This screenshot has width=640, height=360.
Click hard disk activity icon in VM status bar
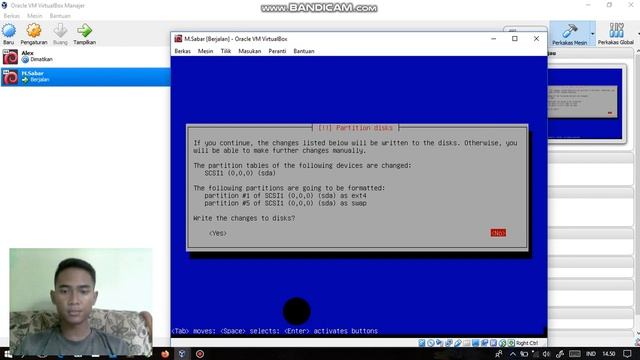coord(422,343)
